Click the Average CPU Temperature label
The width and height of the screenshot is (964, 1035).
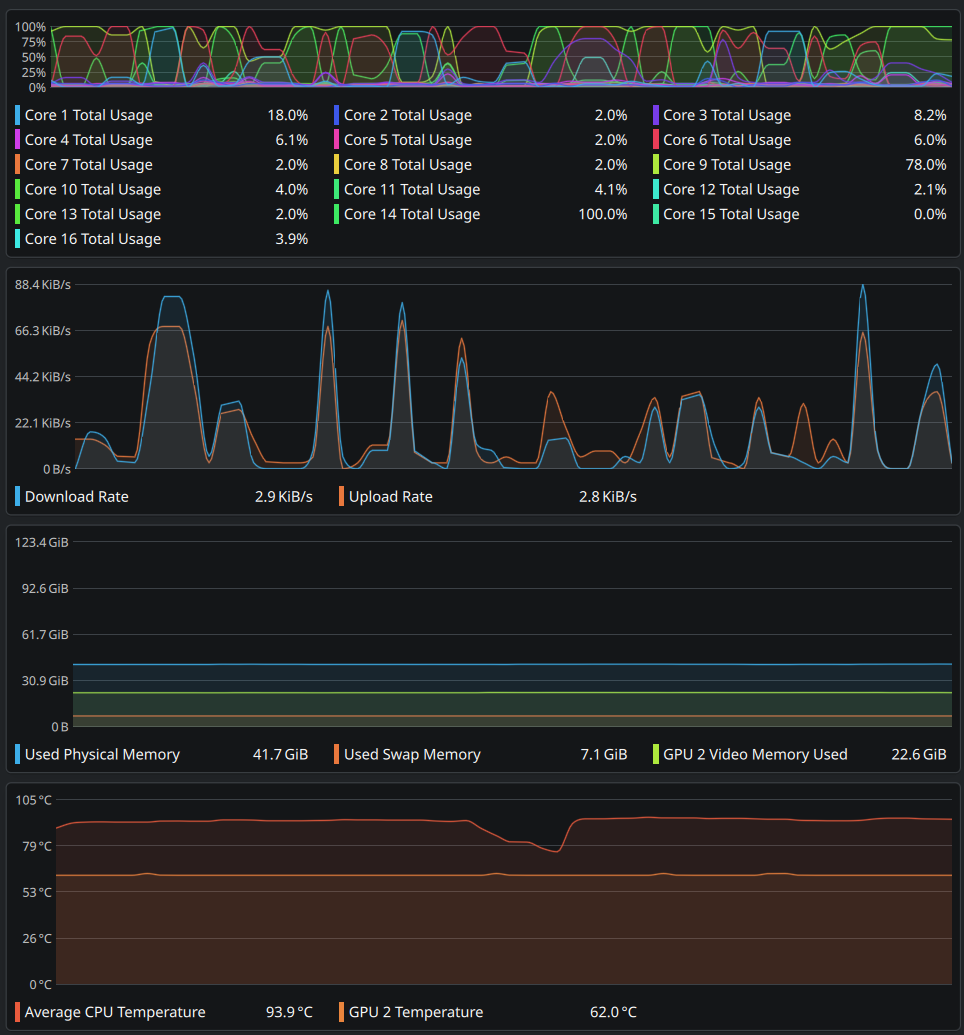click(115, 1012)
